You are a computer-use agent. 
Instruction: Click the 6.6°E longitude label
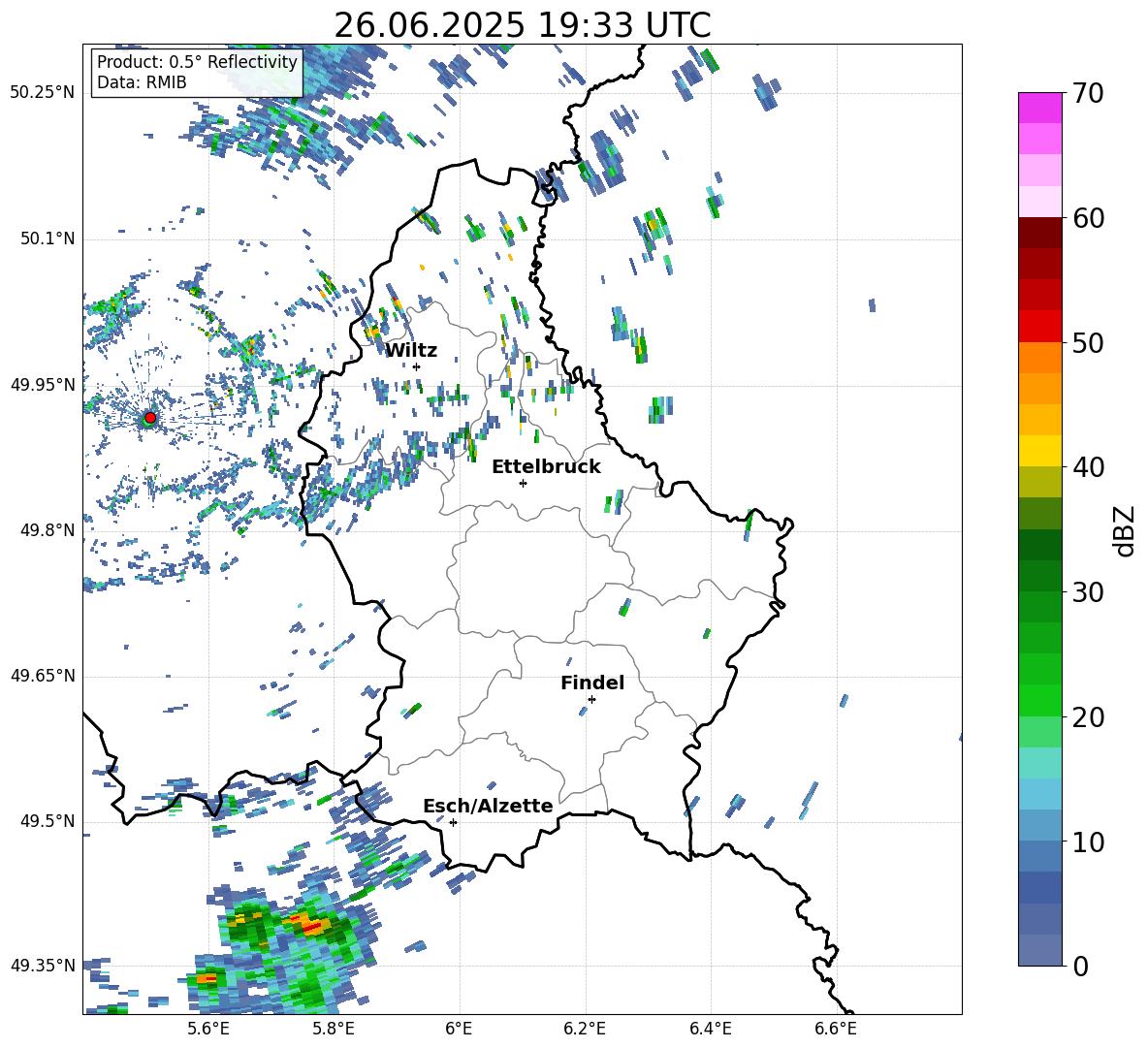(x=836, y=1029)
